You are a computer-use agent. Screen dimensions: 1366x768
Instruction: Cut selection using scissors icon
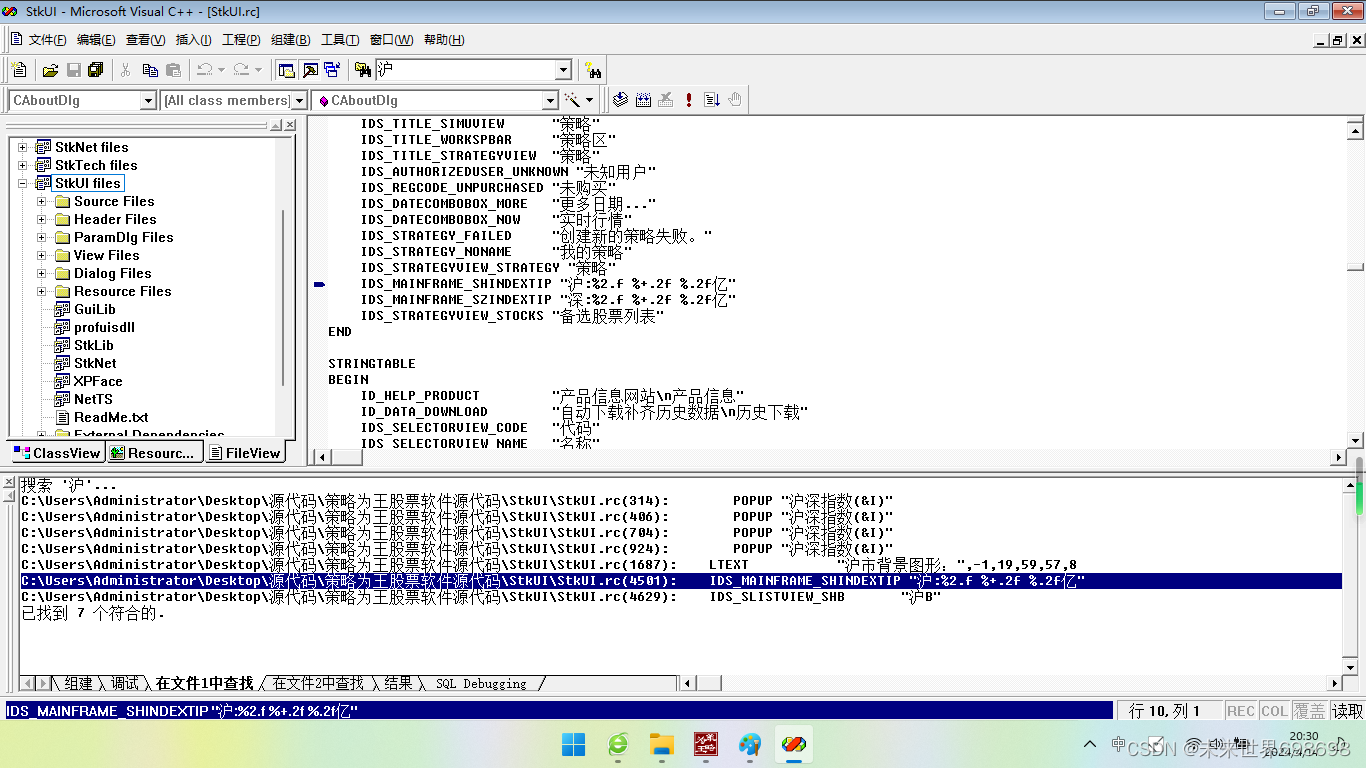pyautogui.click(x=126, y=70)
